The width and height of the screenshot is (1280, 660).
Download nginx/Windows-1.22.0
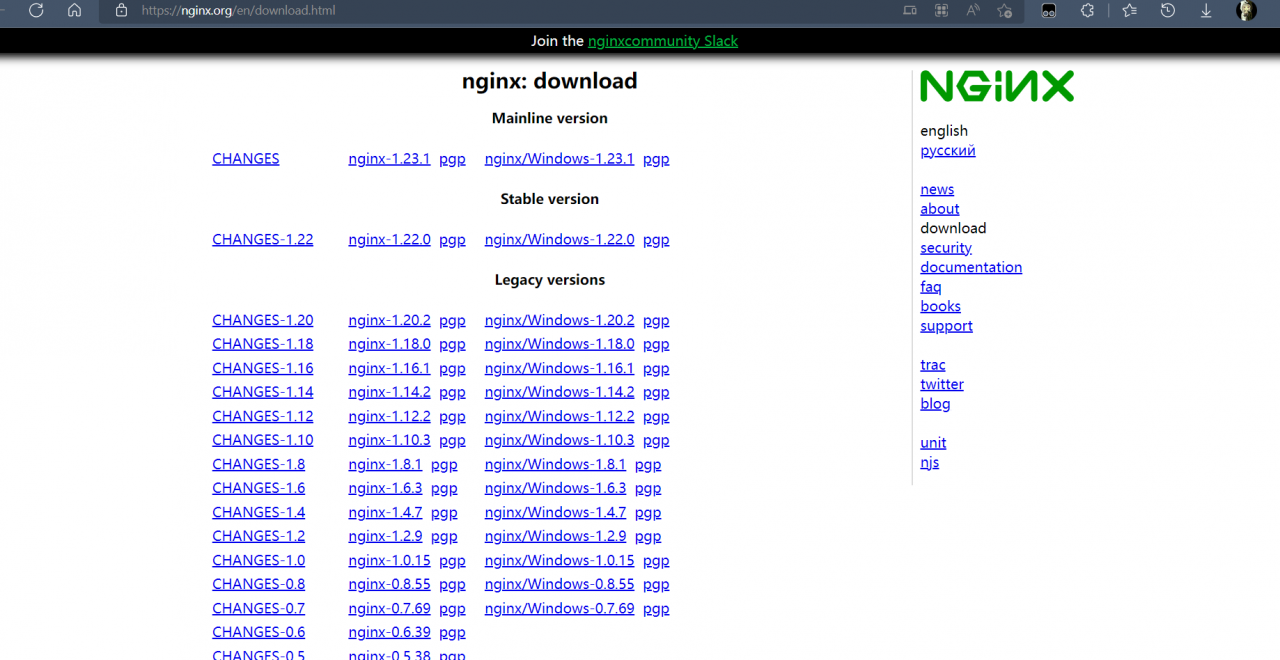coord(559,240)
